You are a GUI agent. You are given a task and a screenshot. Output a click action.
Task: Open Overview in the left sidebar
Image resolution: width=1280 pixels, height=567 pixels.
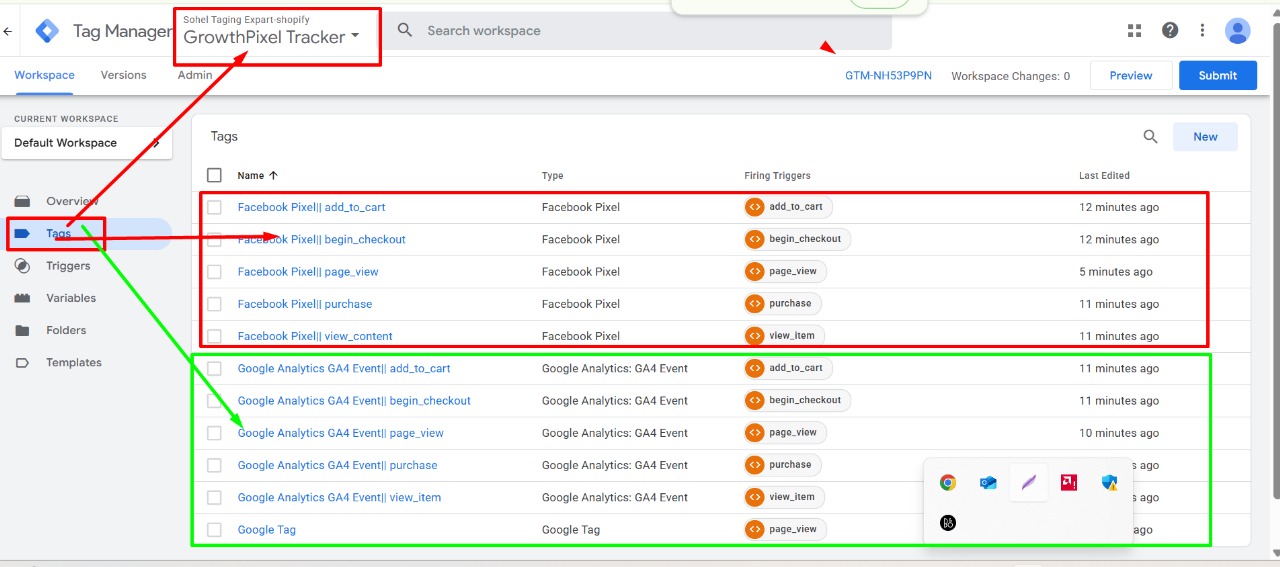pyautogui.click(x=72, y=201)
